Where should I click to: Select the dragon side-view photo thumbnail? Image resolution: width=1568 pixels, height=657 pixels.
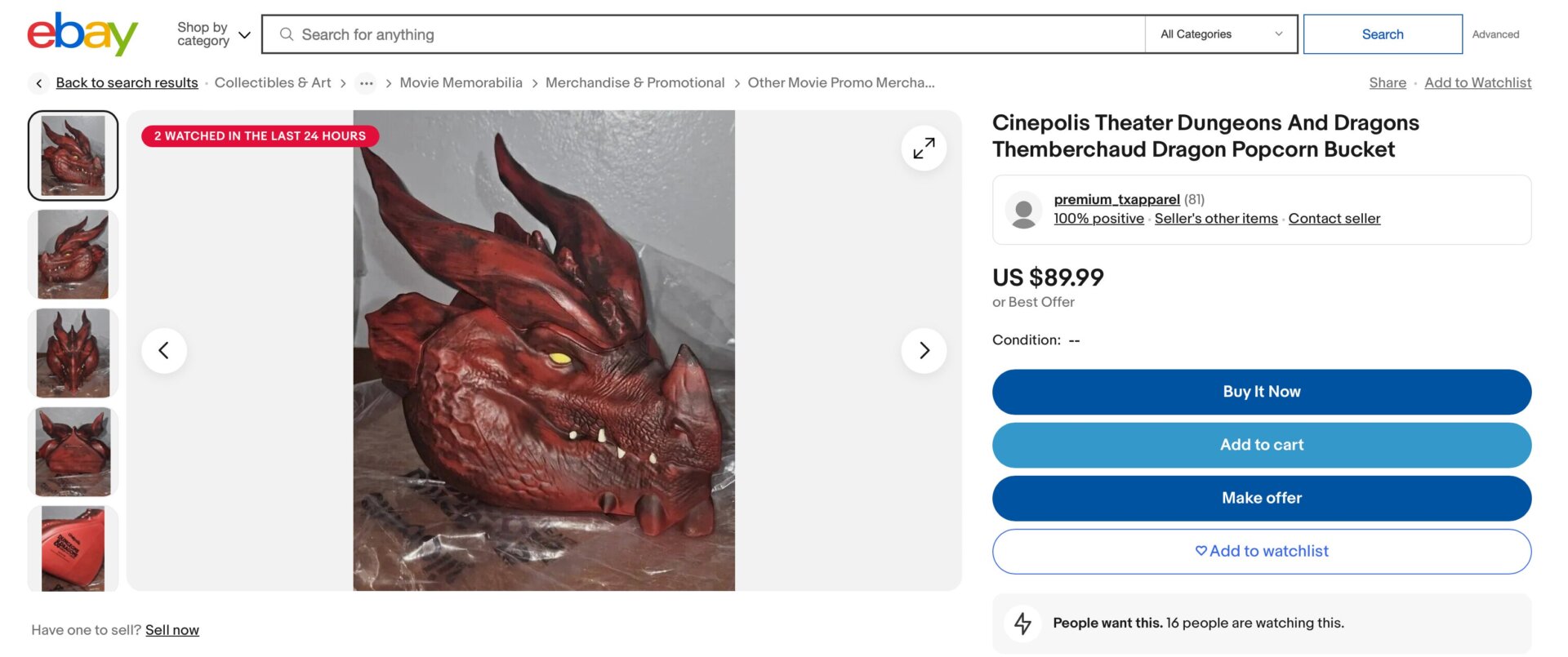click(x=73, y=254)
